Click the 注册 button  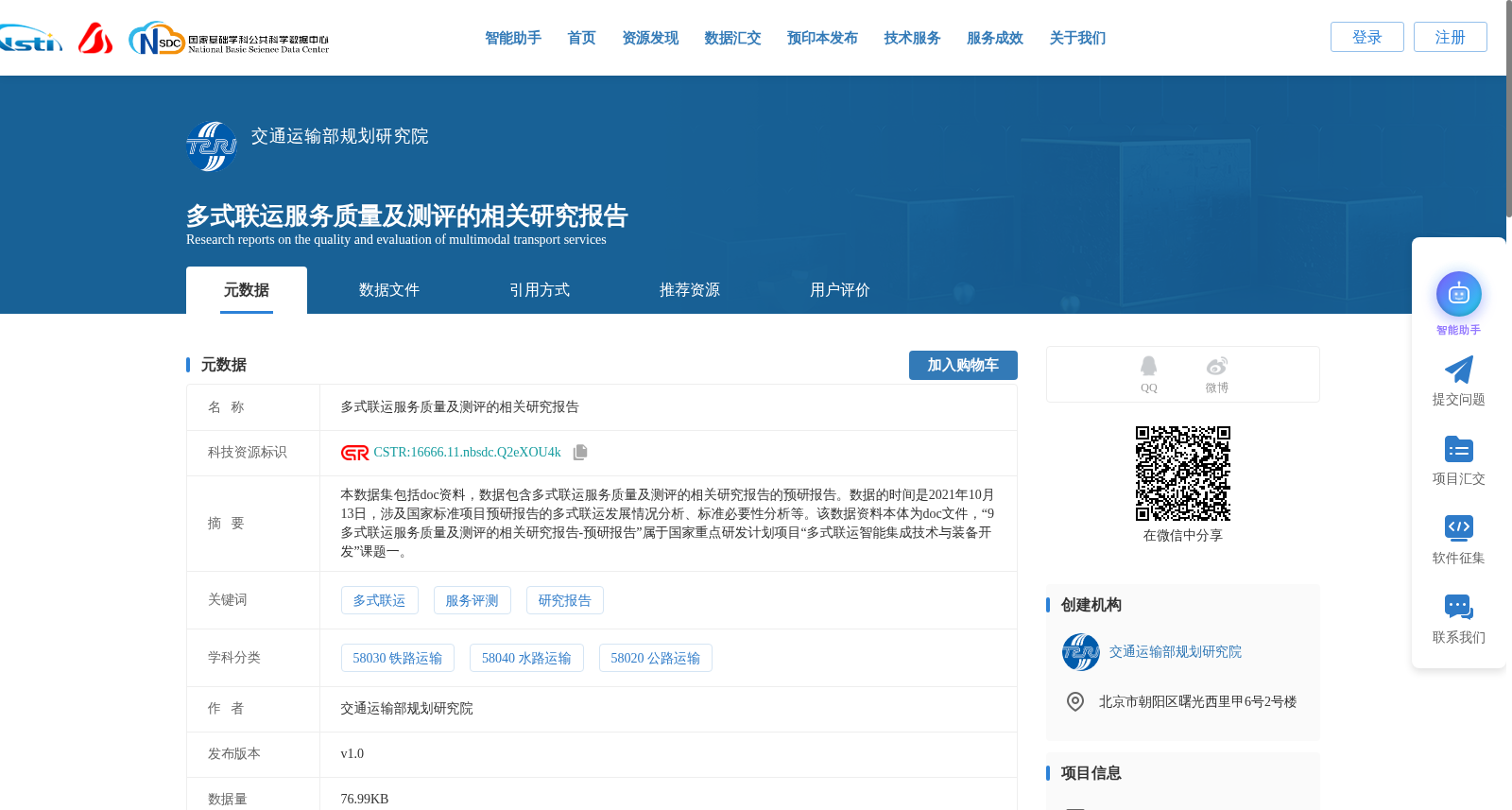(1451, 37)
